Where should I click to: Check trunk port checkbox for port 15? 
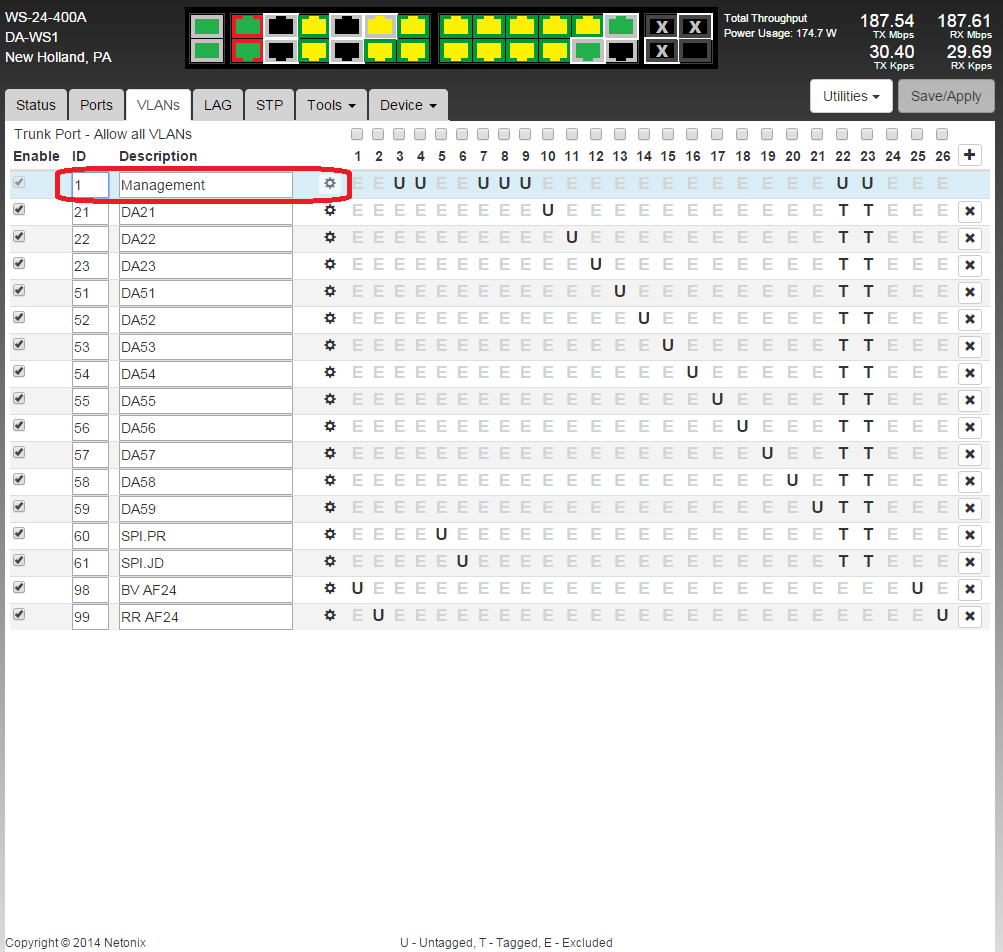pos(668,134)
